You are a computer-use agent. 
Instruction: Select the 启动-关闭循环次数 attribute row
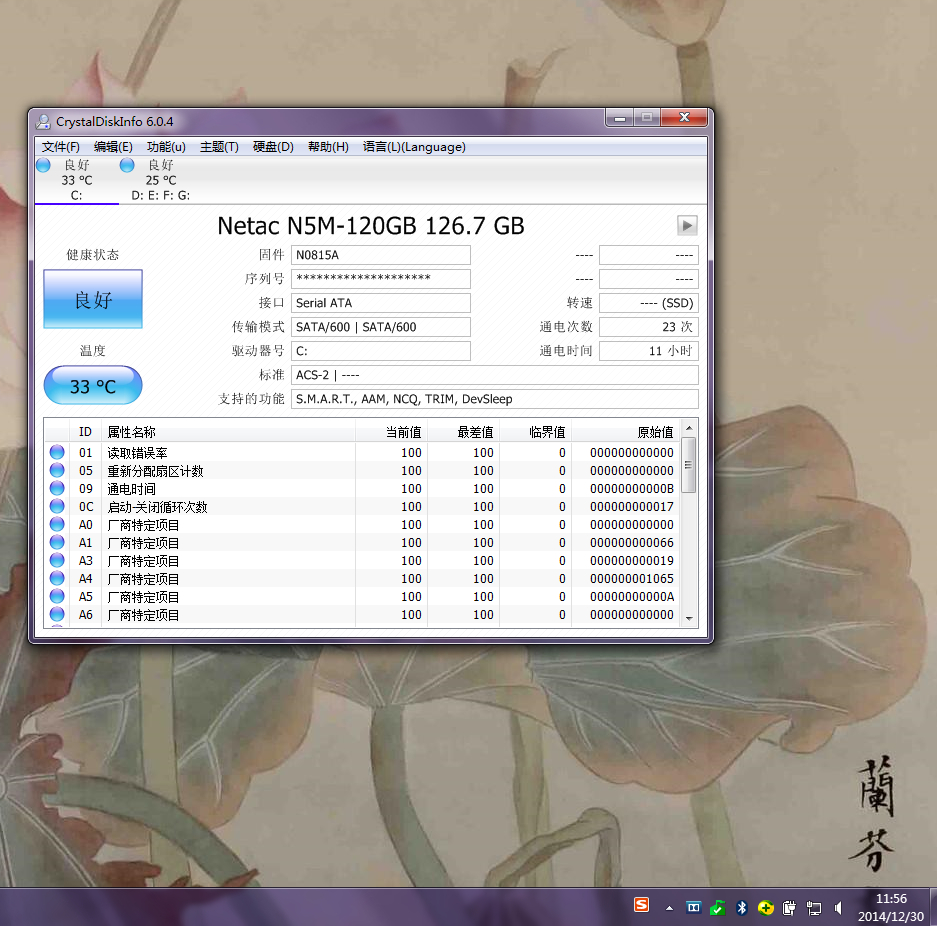coord(363,506)
